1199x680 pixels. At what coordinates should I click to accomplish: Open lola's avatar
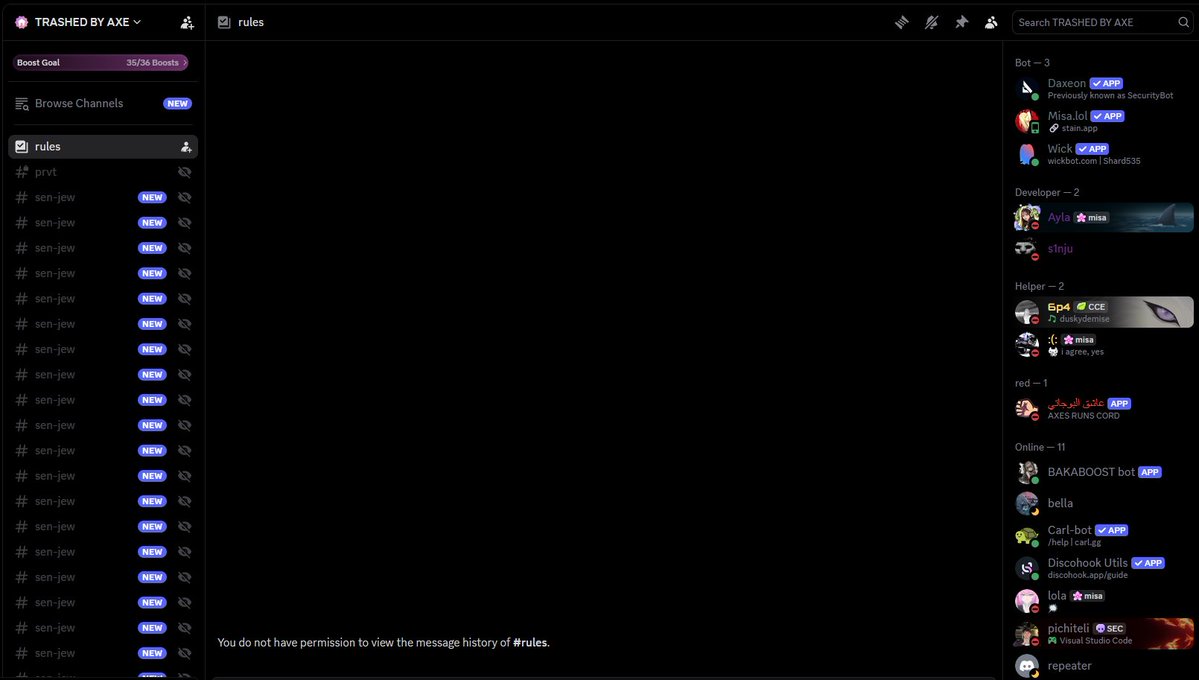click(x=1027, y=601)
